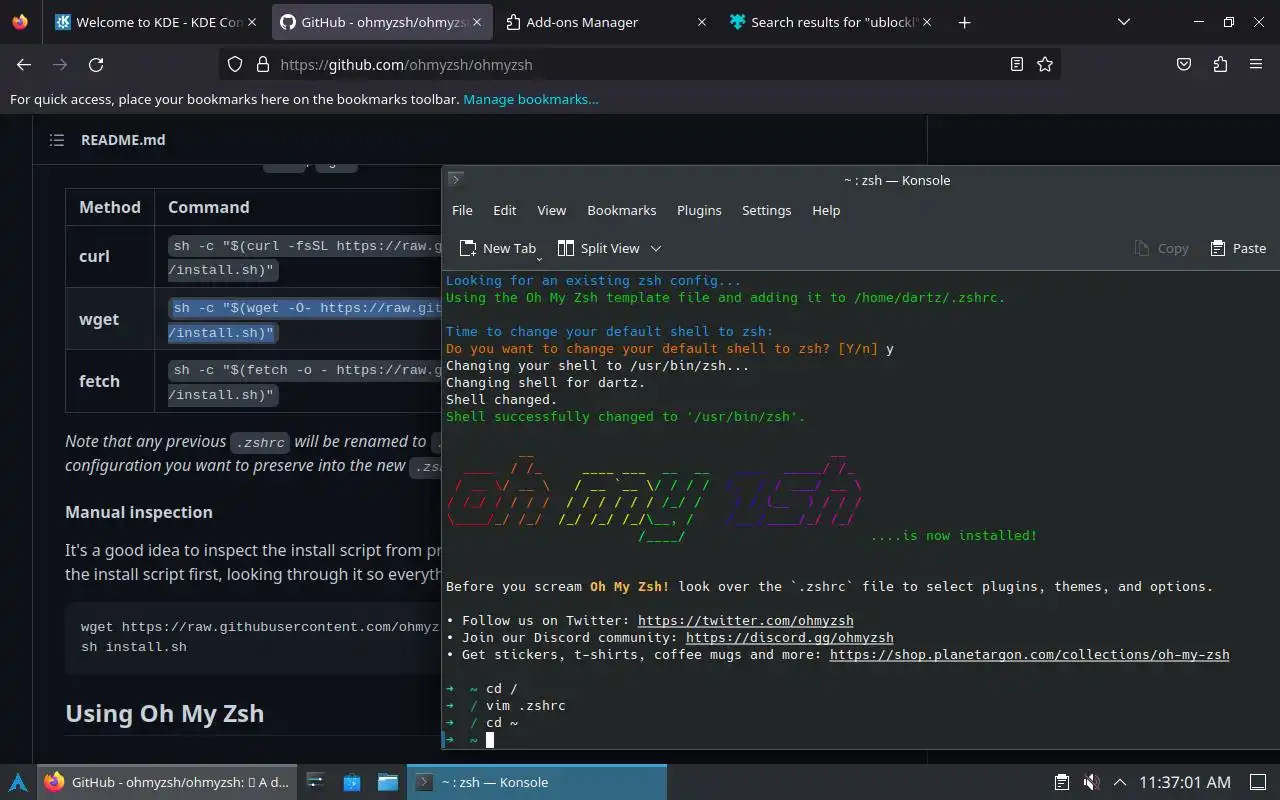Open System Settings from the taskbar

pos(315,782)
